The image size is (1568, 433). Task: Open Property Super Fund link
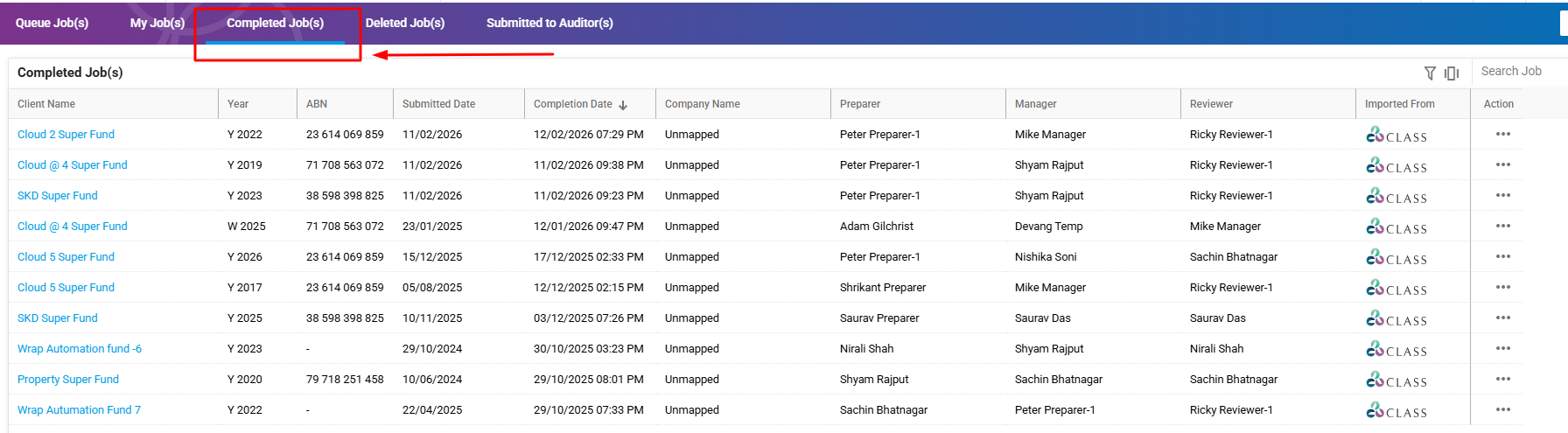pos(68,380)
